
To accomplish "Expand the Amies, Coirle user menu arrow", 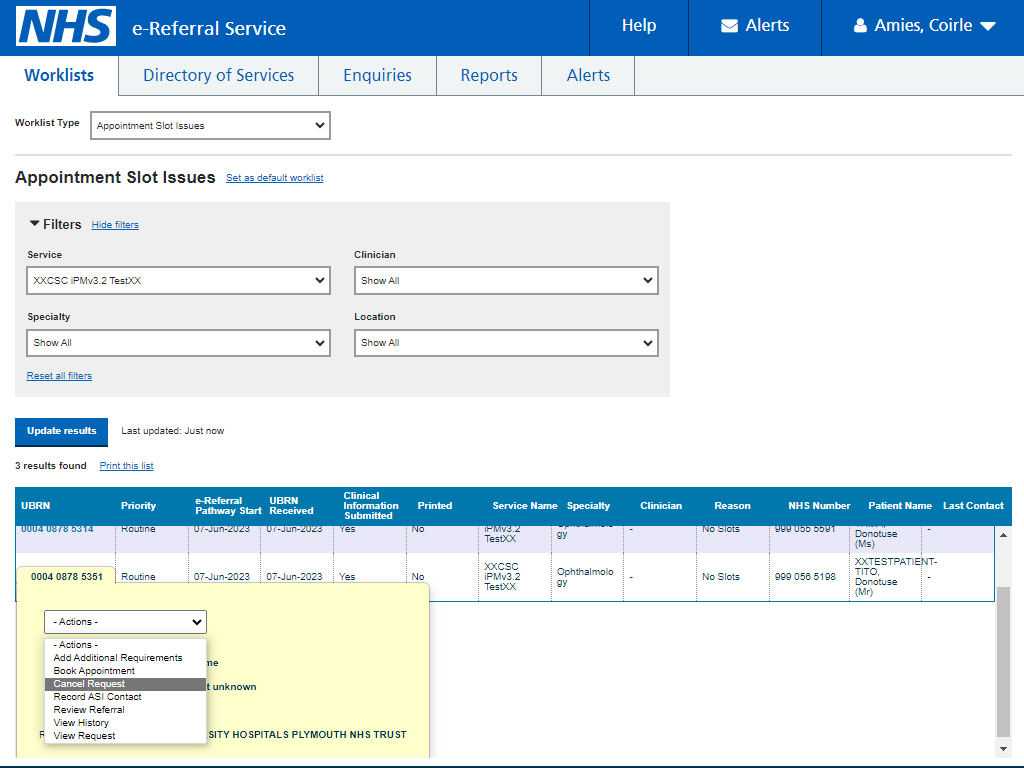I will [988, 26].
